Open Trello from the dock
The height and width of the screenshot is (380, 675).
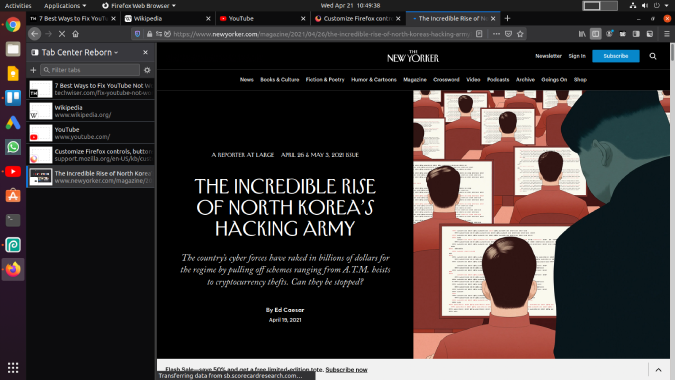coord(13,98)
